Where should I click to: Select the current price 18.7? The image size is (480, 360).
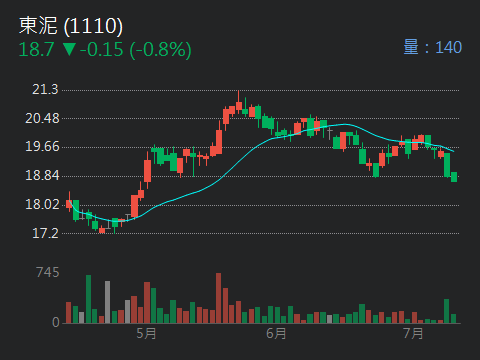coord(36,49)
